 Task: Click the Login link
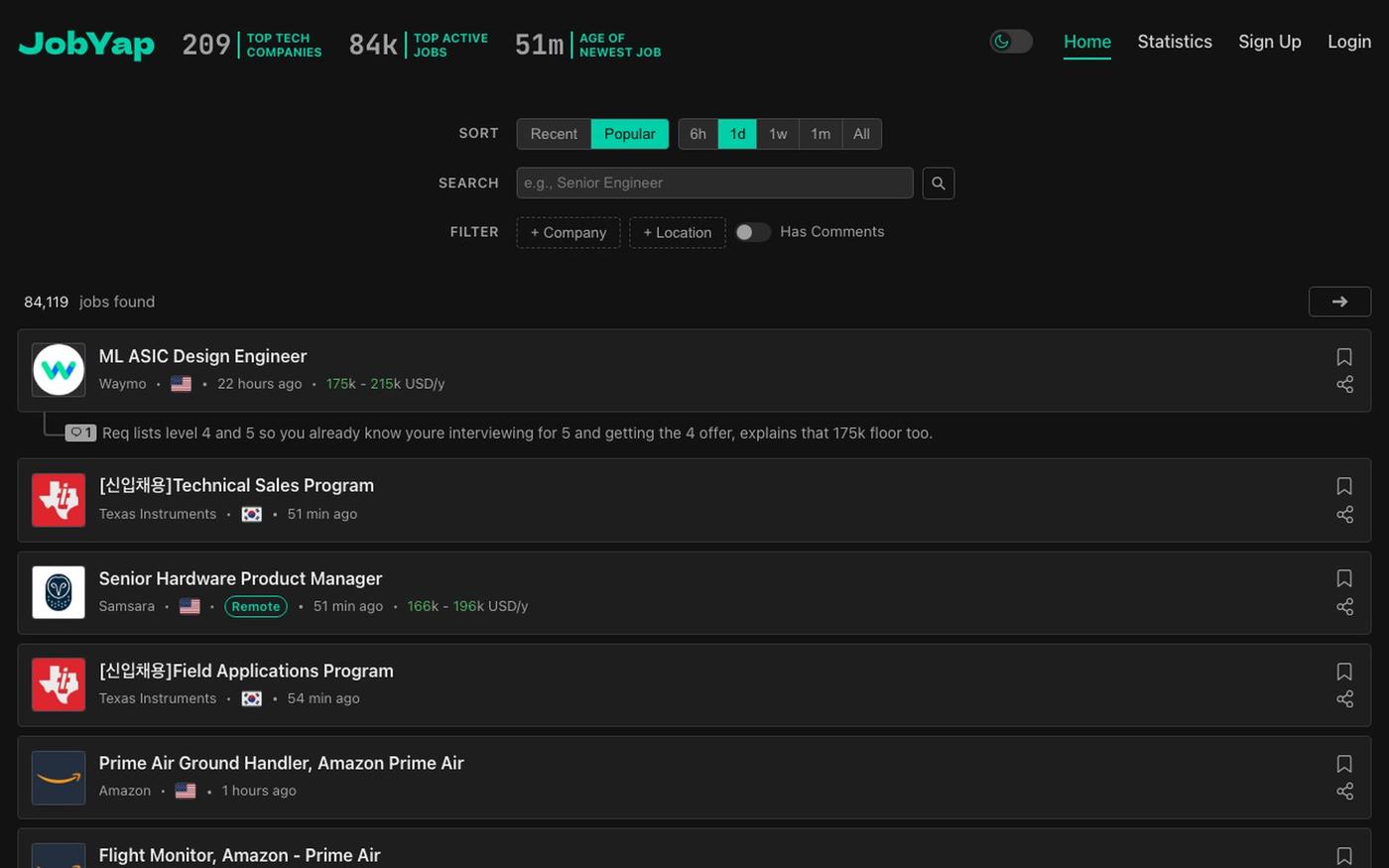(1349, 42)
